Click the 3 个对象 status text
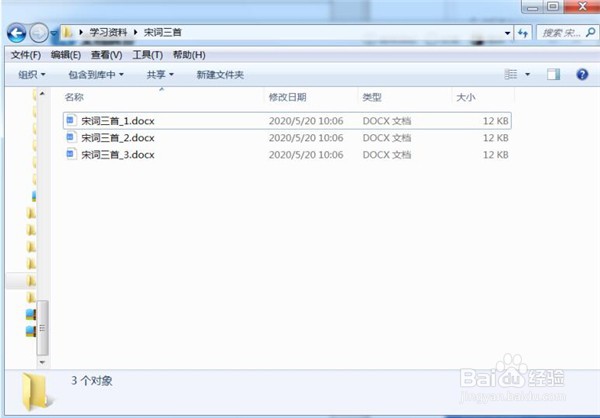This screenshot has width=600, height=418. tap(92, 380)
